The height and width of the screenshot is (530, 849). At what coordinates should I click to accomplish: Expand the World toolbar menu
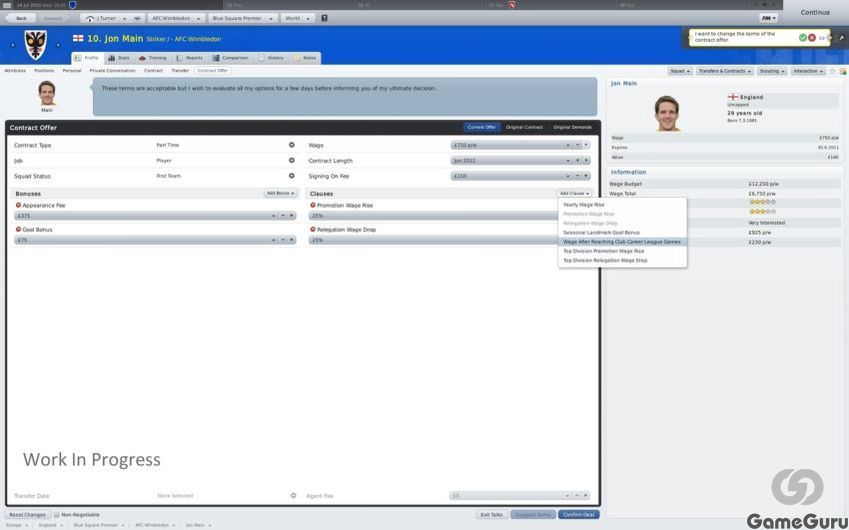(297, 18)
